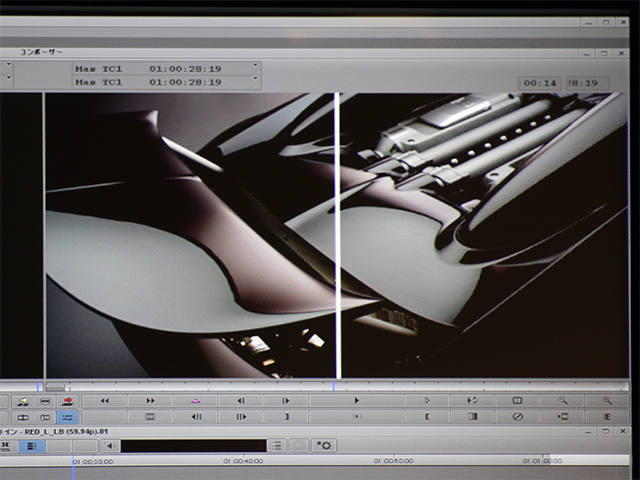Click the half-shaded square icon
Screen dimensions: 640x480
point(473,417)
